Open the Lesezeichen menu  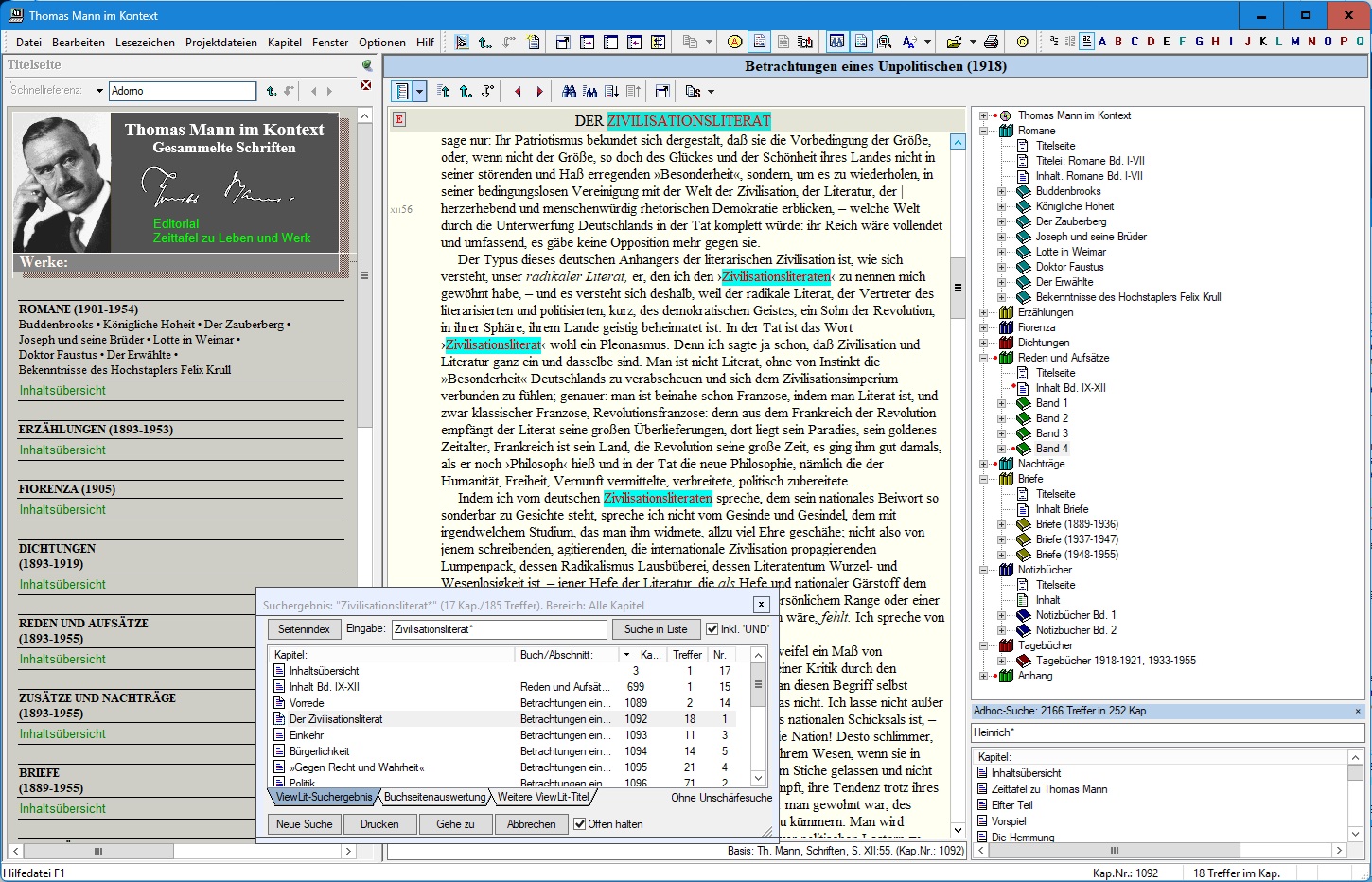tap(145, 42)
